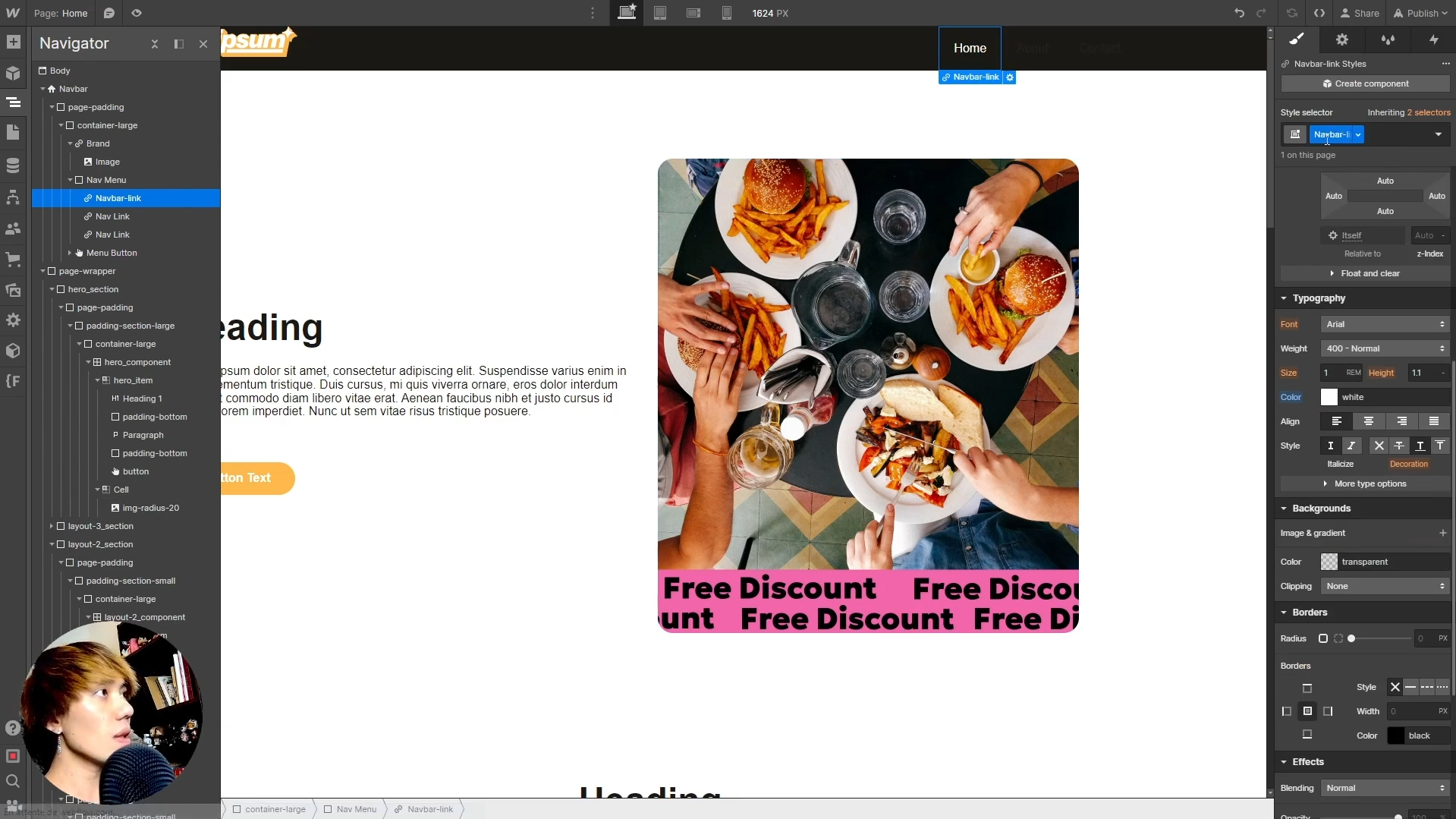The height and width of the screenshot is (819, 1456).
Task: Click the Create component button
Action: pyautogui.click(x=1365, y=83)
